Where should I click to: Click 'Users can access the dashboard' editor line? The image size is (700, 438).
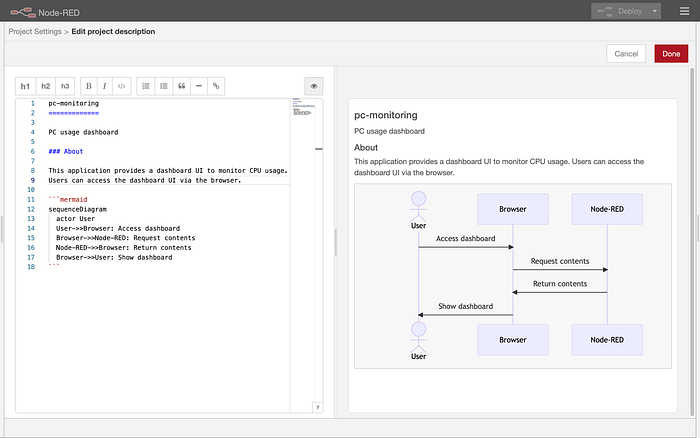point(145,180)
